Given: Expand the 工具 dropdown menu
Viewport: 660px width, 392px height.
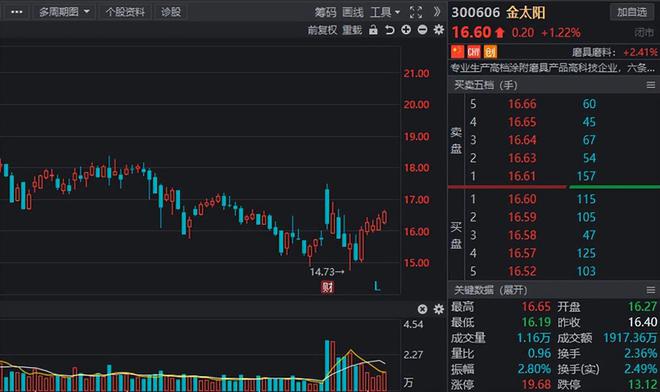Looking at the screenshot, I should (x=385, y=12).
